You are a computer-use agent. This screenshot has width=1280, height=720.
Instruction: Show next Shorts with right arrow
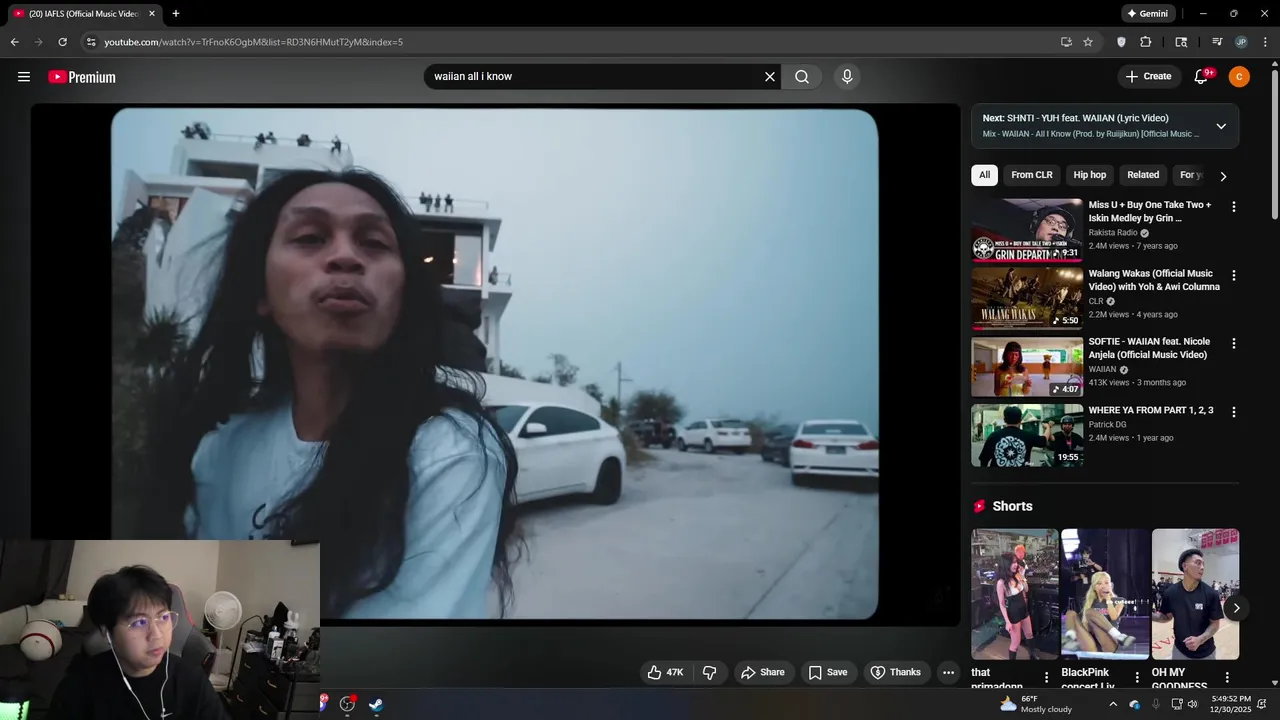1236,608
